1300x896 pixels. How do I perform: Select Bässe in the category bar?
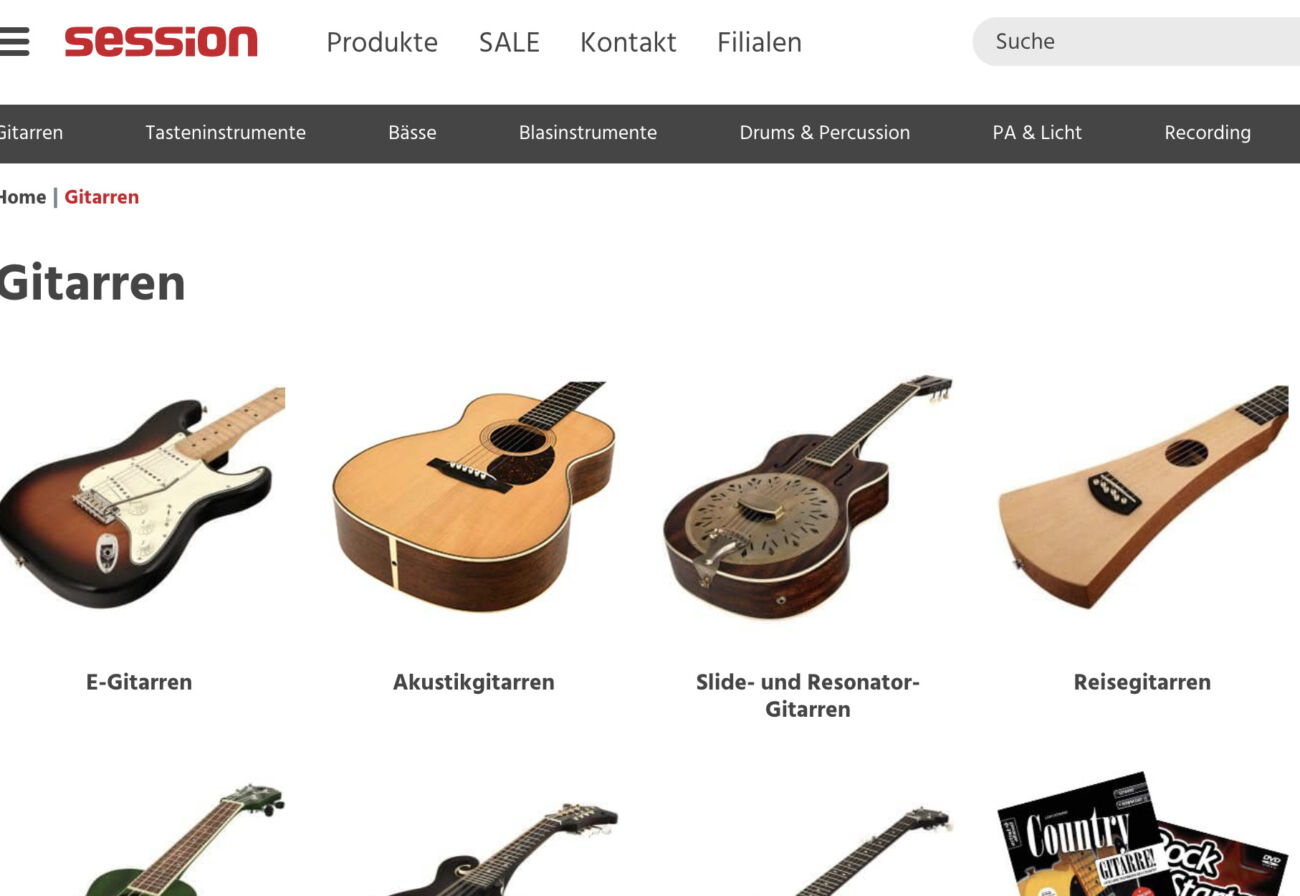pyautogui.click(x=412, y=133)
